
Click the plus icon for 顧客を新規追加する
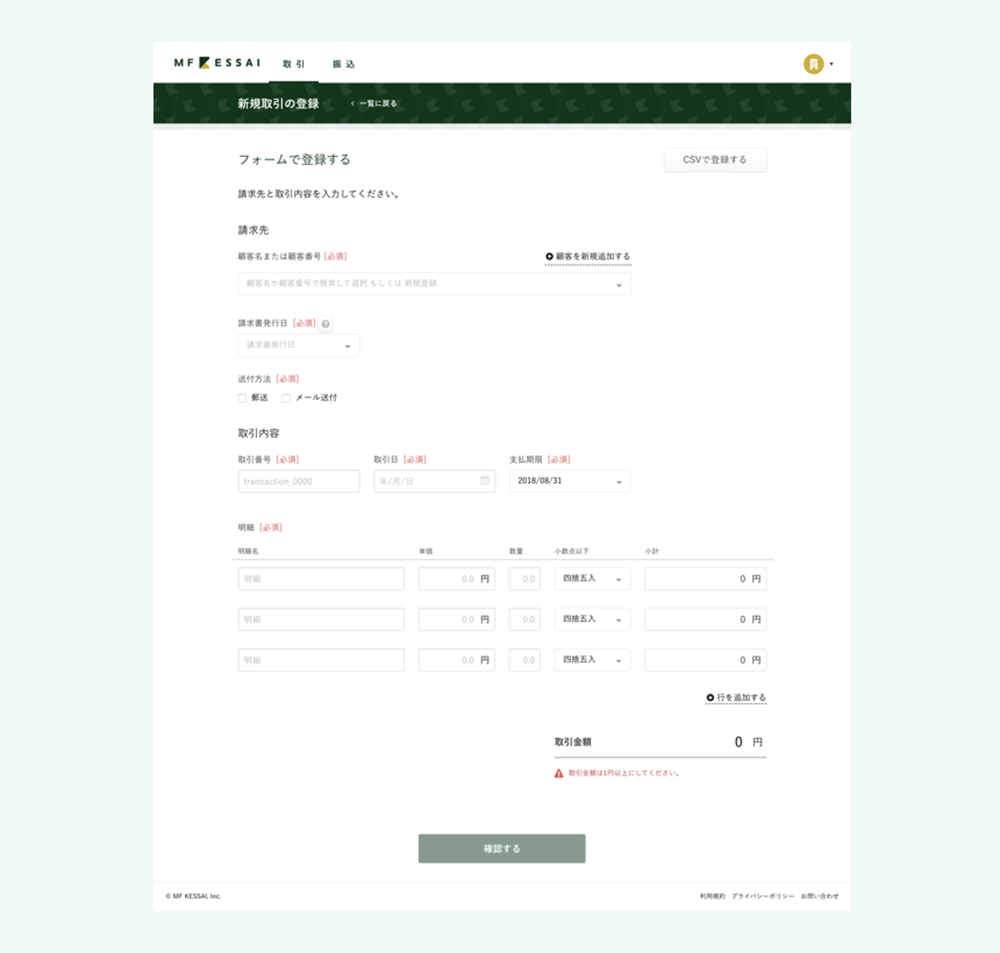[549, 257]
